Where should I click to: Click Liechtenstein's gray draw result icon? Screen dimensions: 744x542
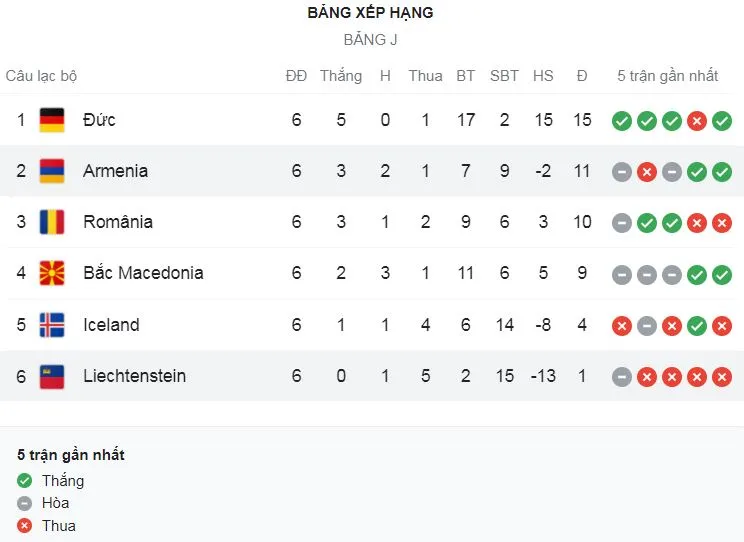(622, 377)
